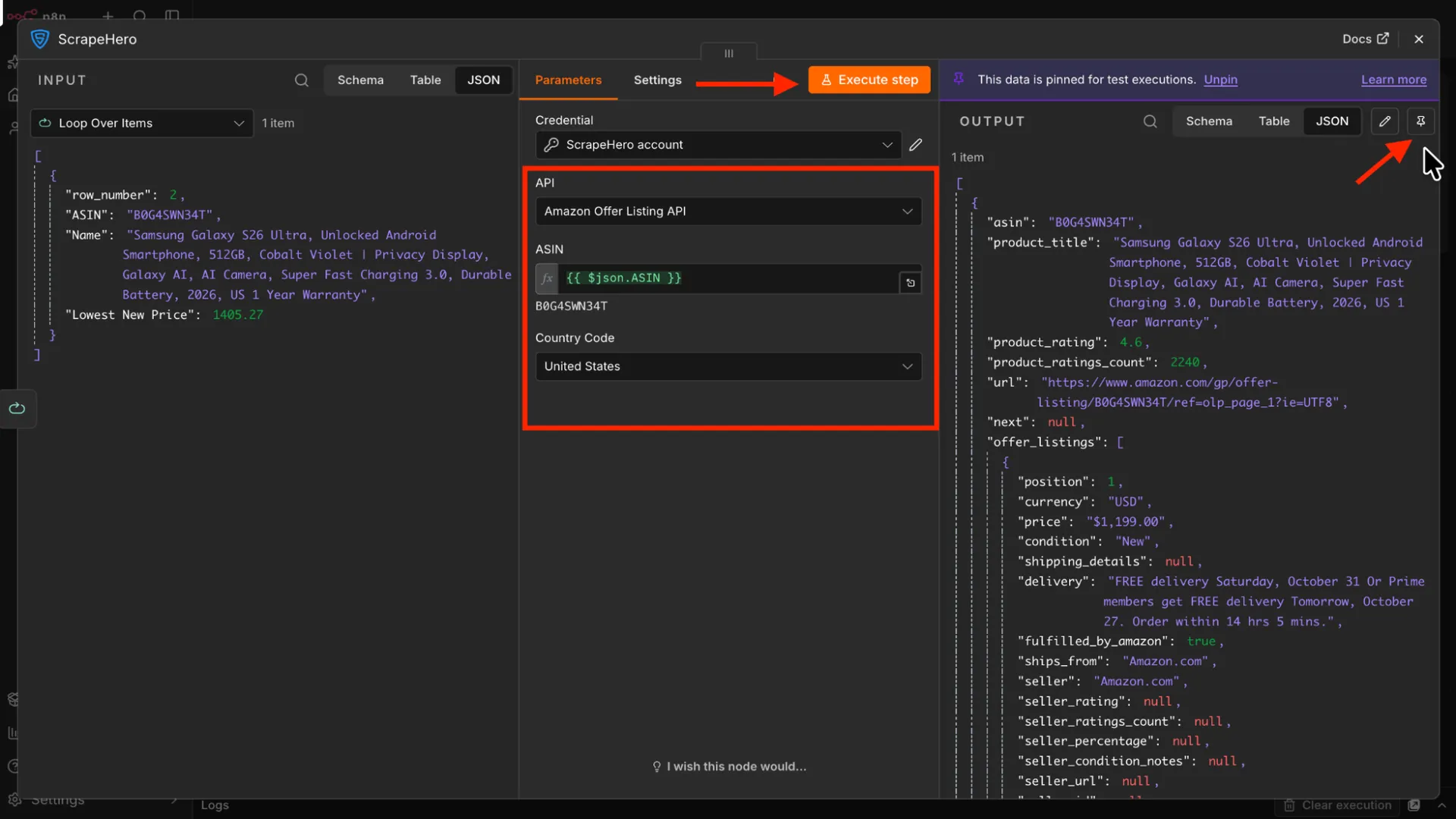Open the Settings tab
Screen dimensions: 1456x819
click(x=657, y=80)
